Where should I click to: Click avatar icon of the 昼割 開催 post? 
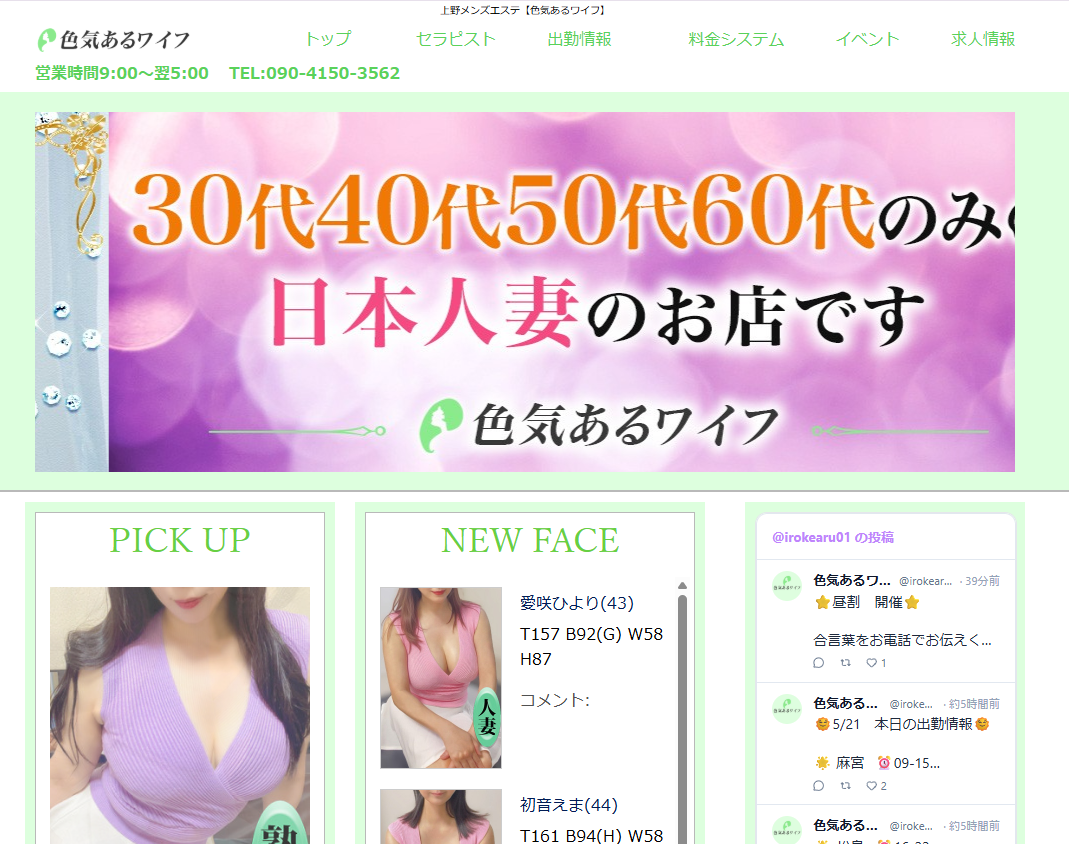(x=786, y=586)
